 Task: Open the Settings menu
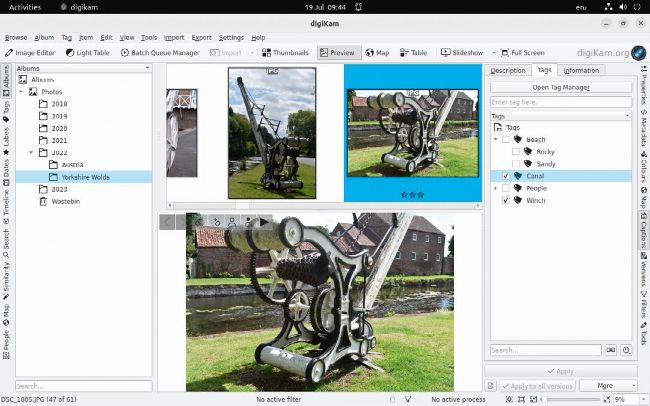(x=231, y=37)
